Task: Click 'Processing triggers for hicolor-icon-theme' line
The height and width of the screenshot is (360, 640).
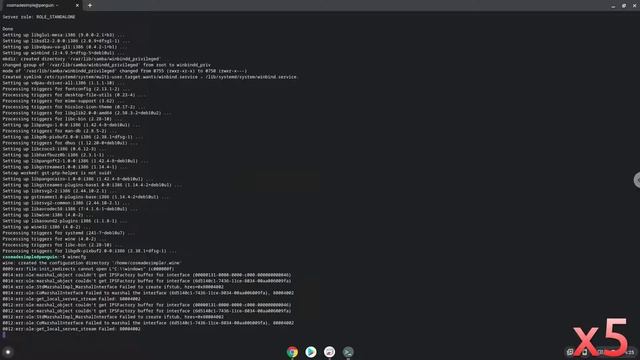Action: pyautogui.click(x=74, y=107)
